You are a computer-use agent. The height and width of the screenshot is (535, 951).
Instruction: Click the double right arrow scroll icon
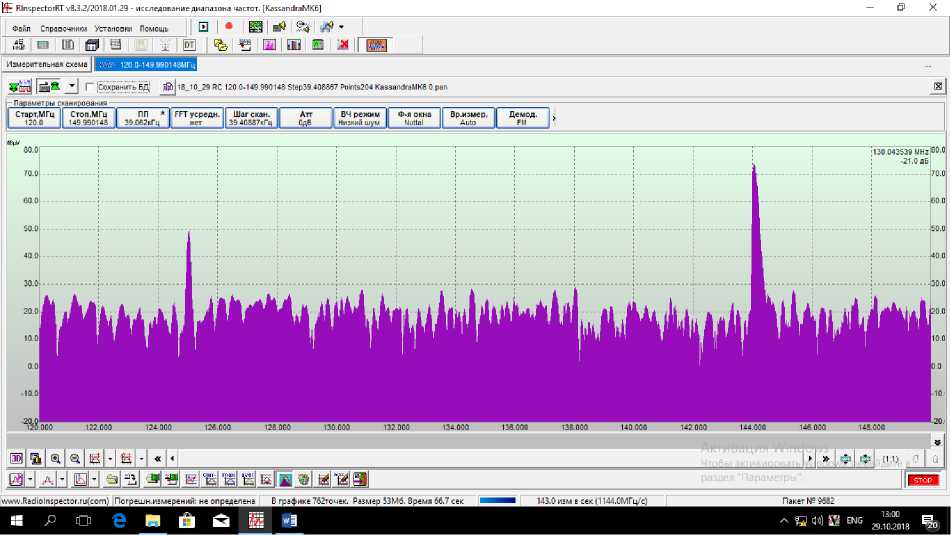[826, 459]
